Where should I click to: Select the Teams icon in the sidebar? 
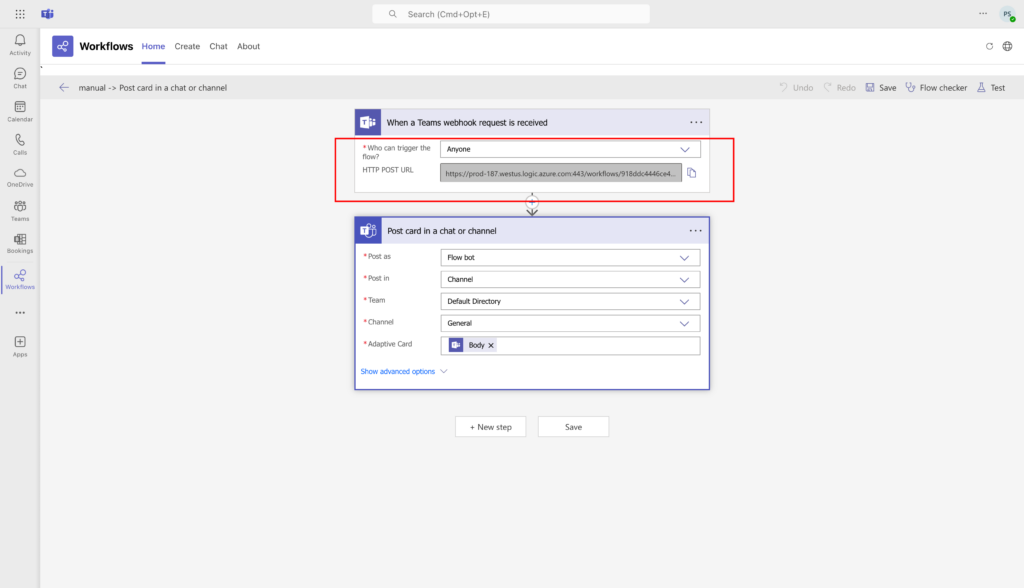[x=19, y=207]
